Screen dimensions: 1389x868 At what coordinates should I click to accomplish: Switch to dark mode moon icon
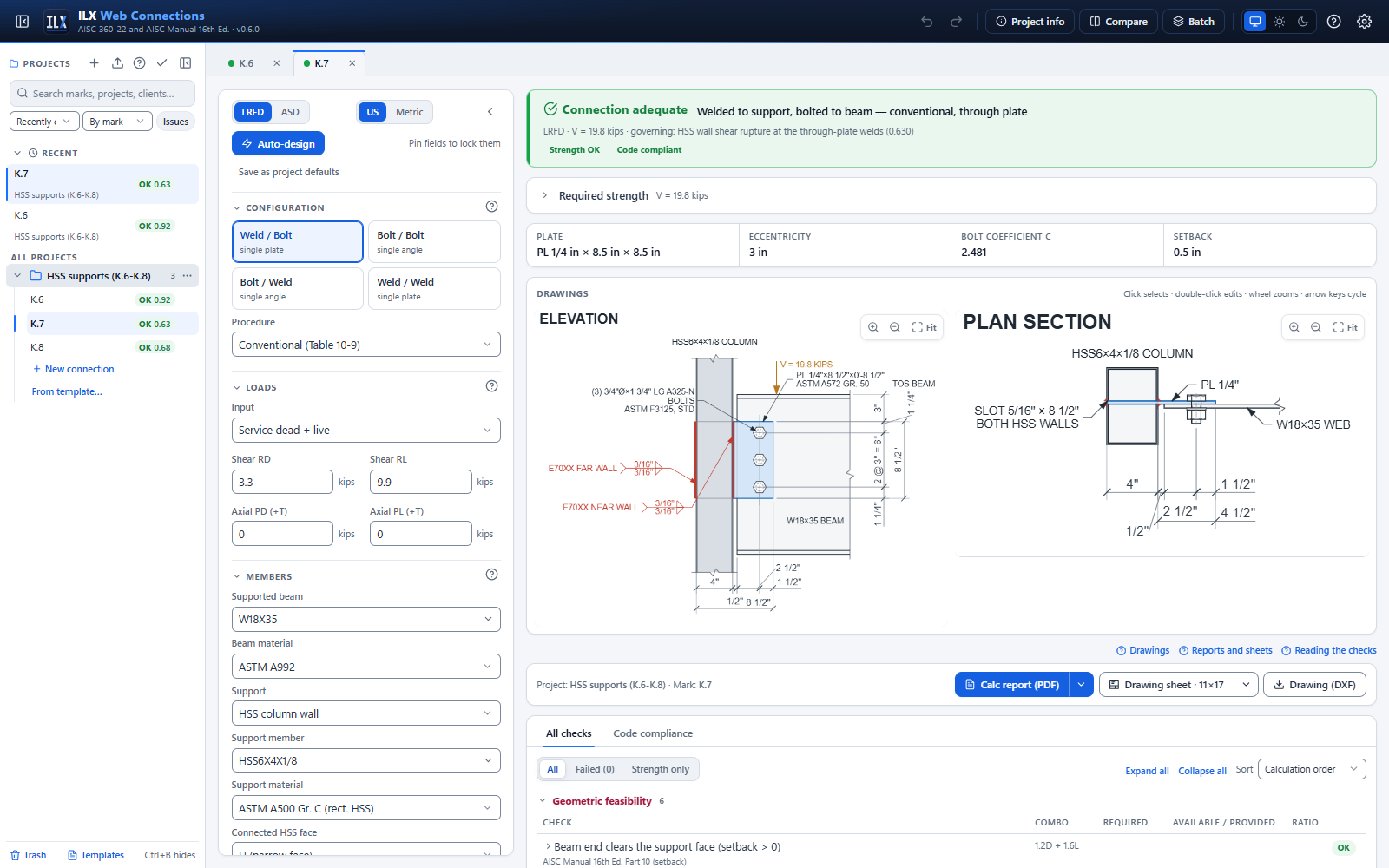[1303, 22]
